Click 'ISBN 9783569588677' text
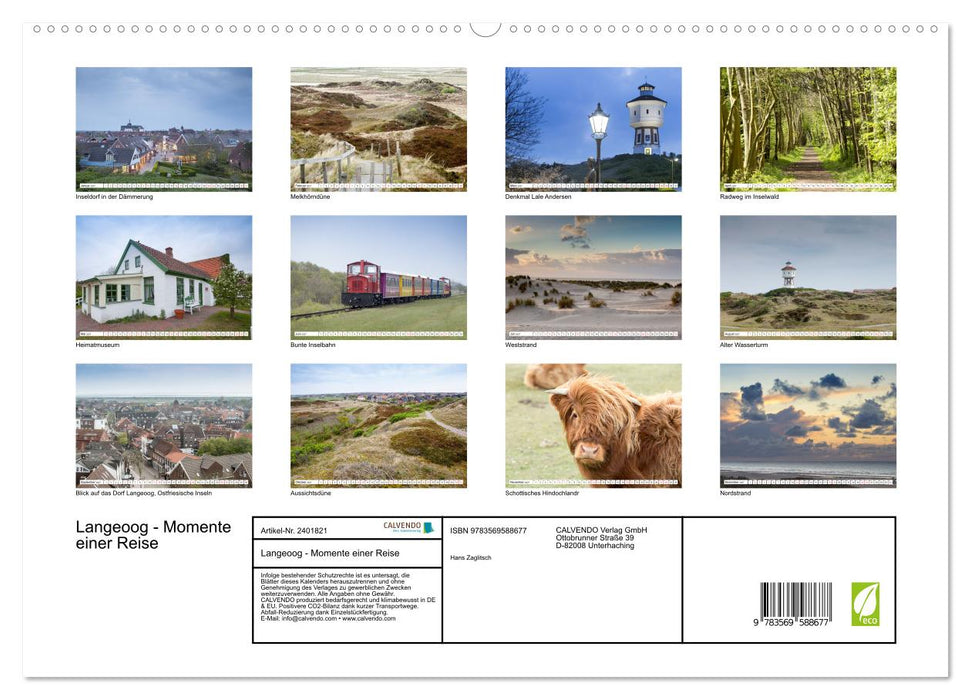Viewport: 971px width, 700px height. pos(488,531)
